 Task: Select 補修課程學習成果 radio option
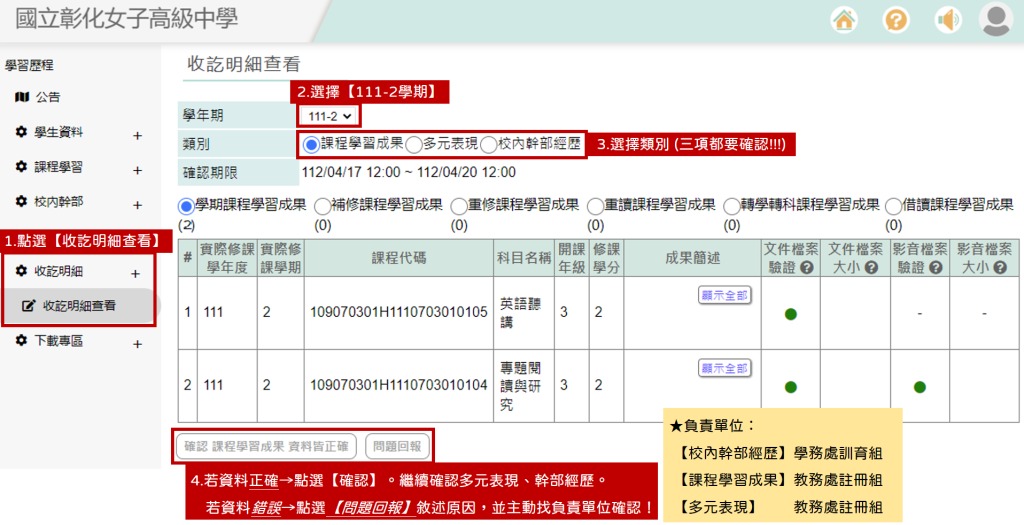point(323,206)
